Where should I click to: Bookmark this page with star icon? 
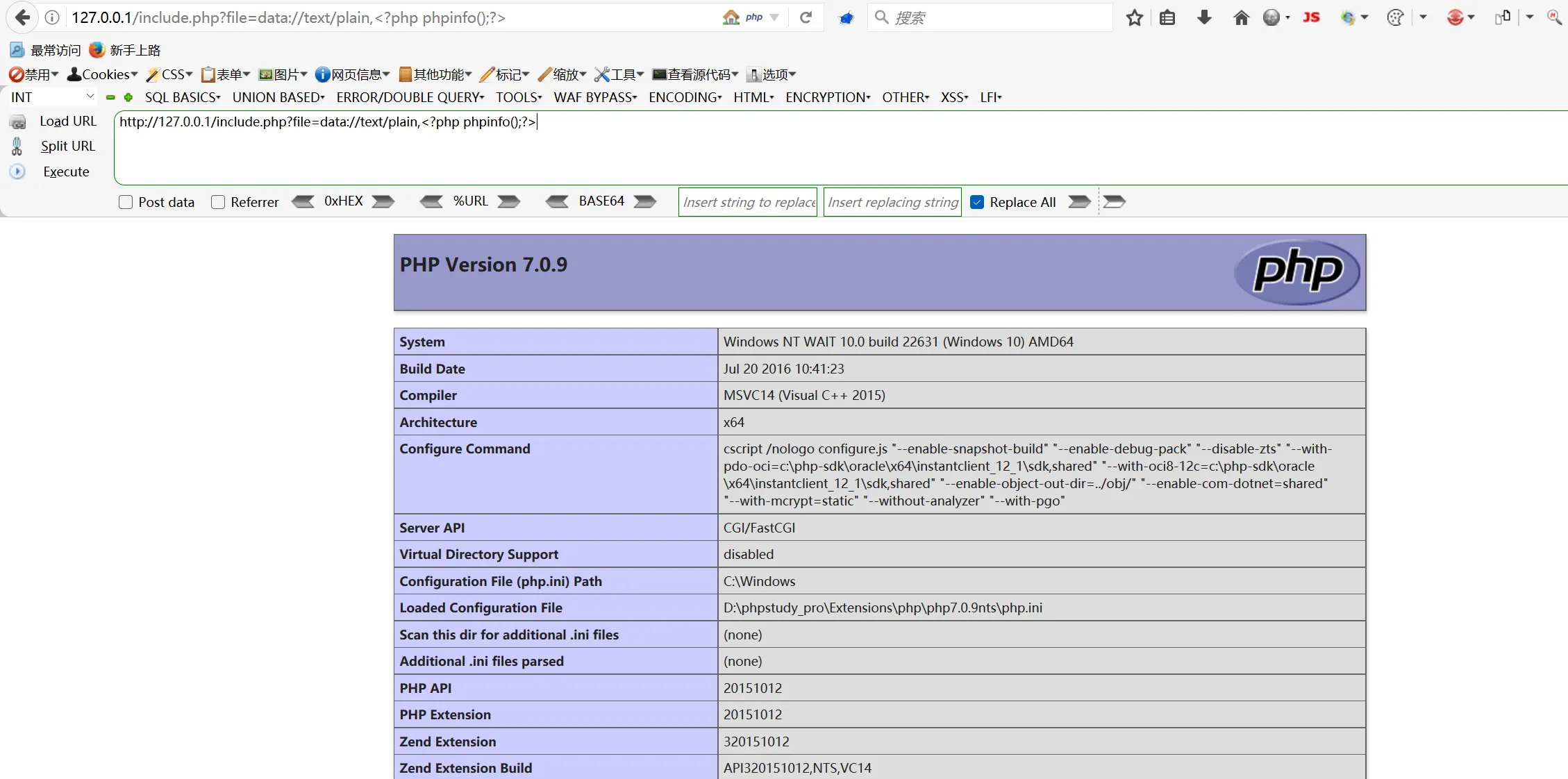point(1134,17)
